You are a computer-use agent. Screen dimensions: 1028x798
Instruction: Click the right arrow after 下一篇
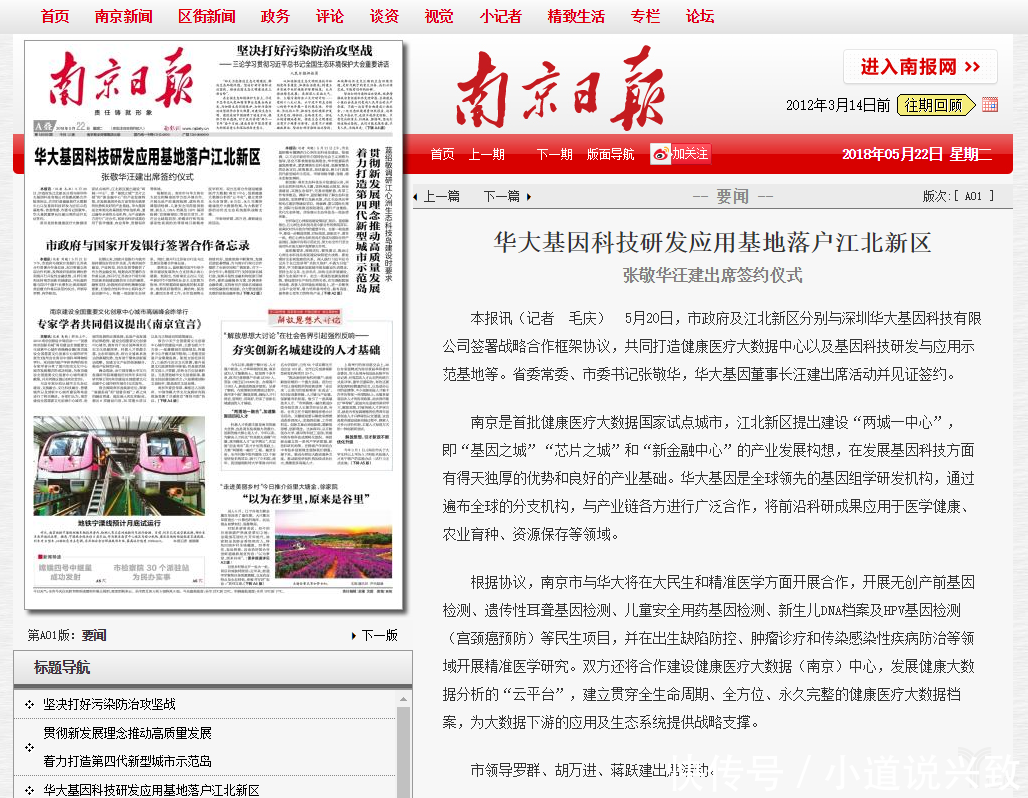click(x=528, y=197)
